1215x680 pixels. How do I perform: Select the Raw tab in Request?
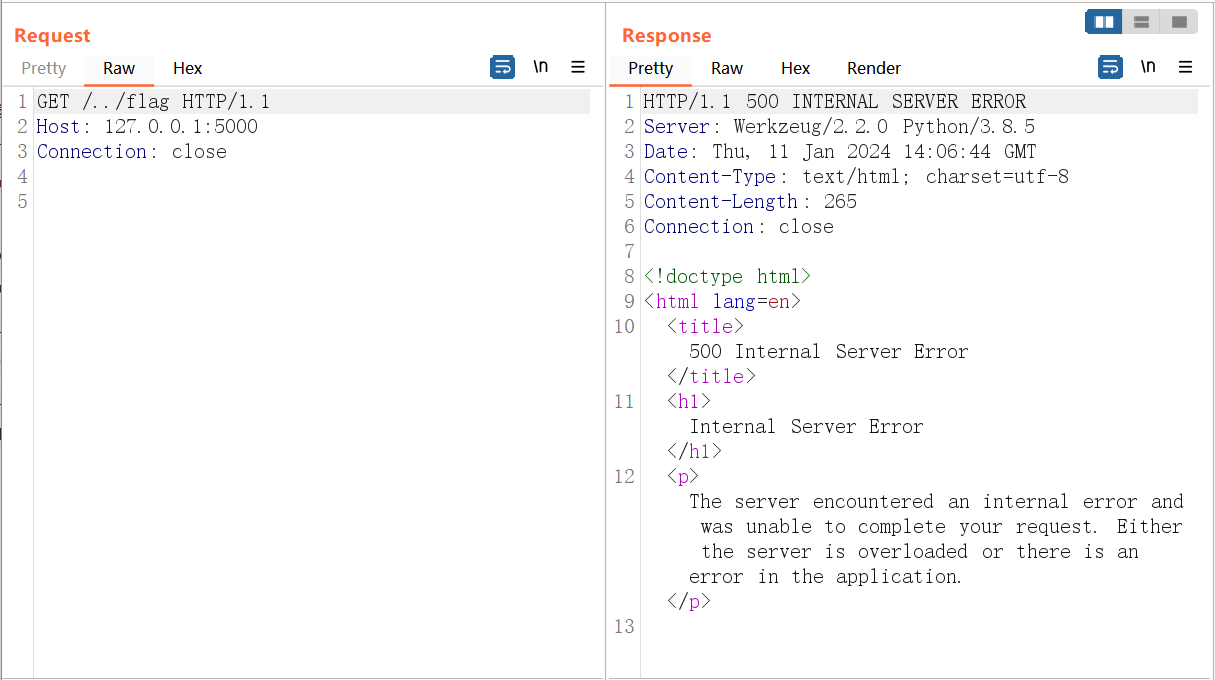119,68
